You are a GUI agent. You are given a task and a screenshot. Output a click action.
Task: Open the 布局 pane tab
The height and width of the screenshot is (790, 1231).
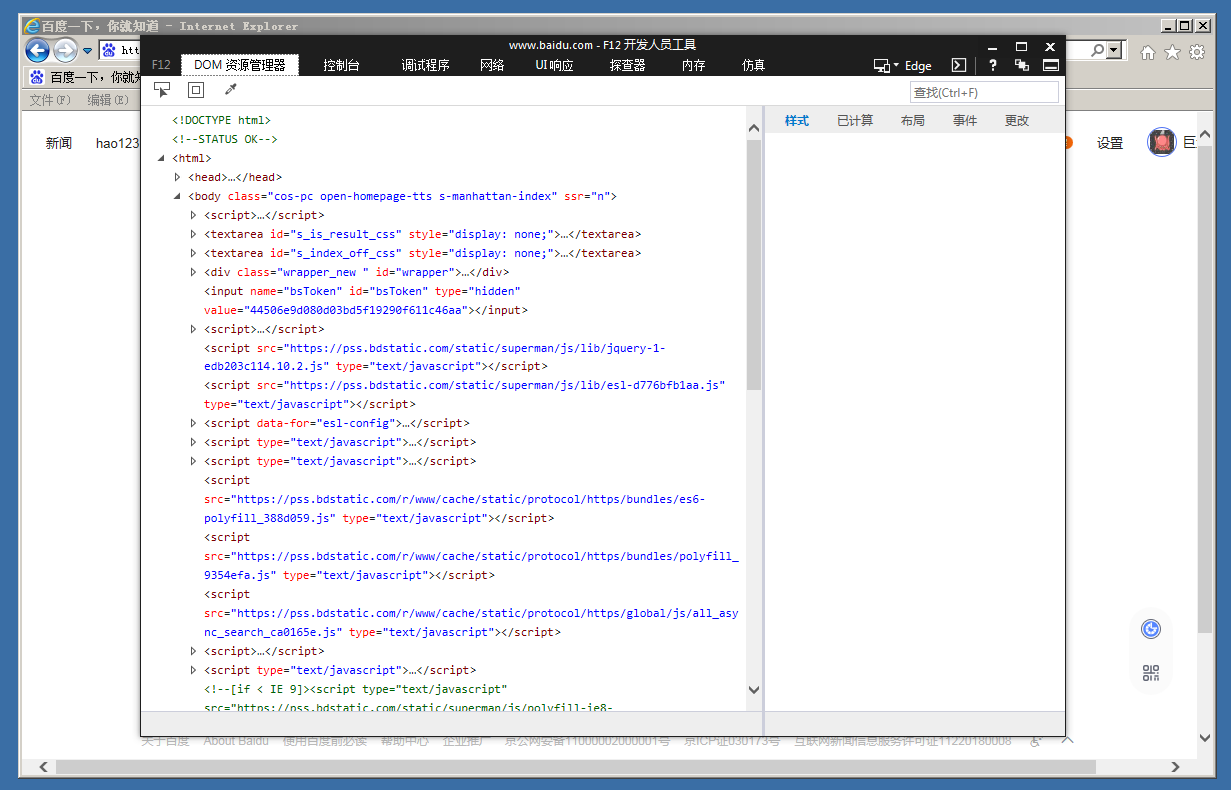tap(912, 120)
